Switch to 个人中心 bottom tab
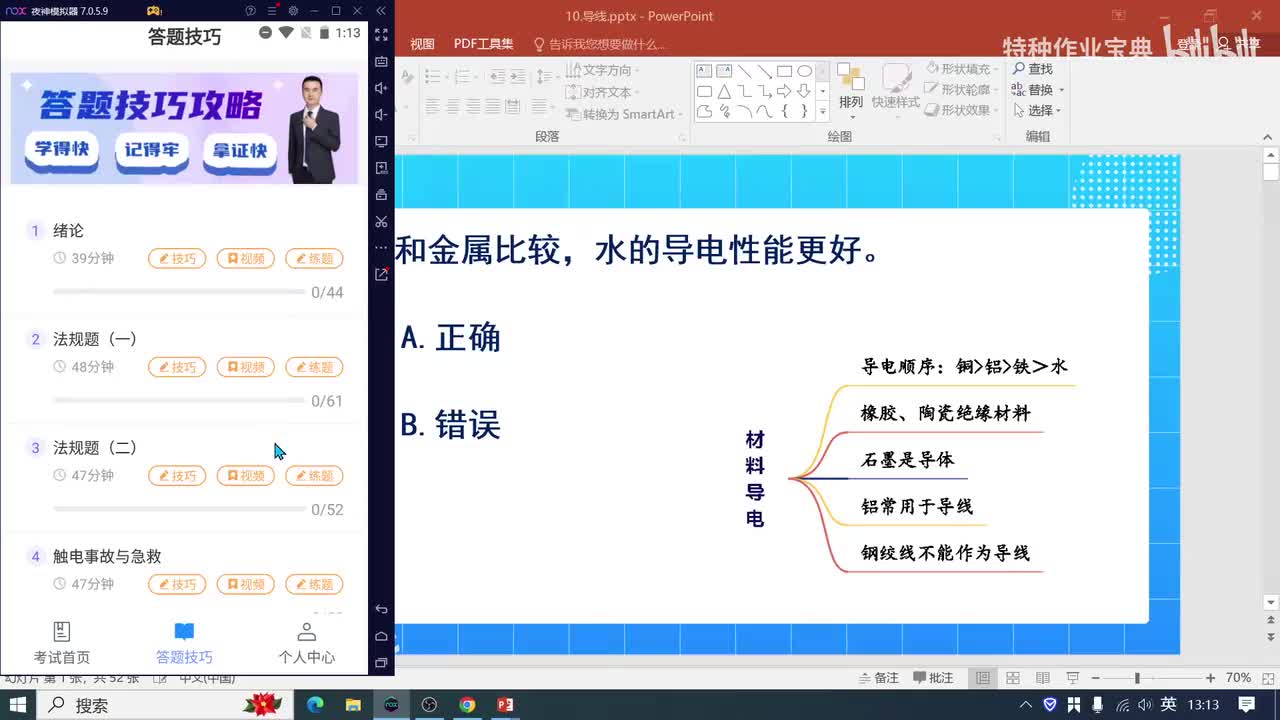This screenshot has width=1280, height=720. (306, 643)
